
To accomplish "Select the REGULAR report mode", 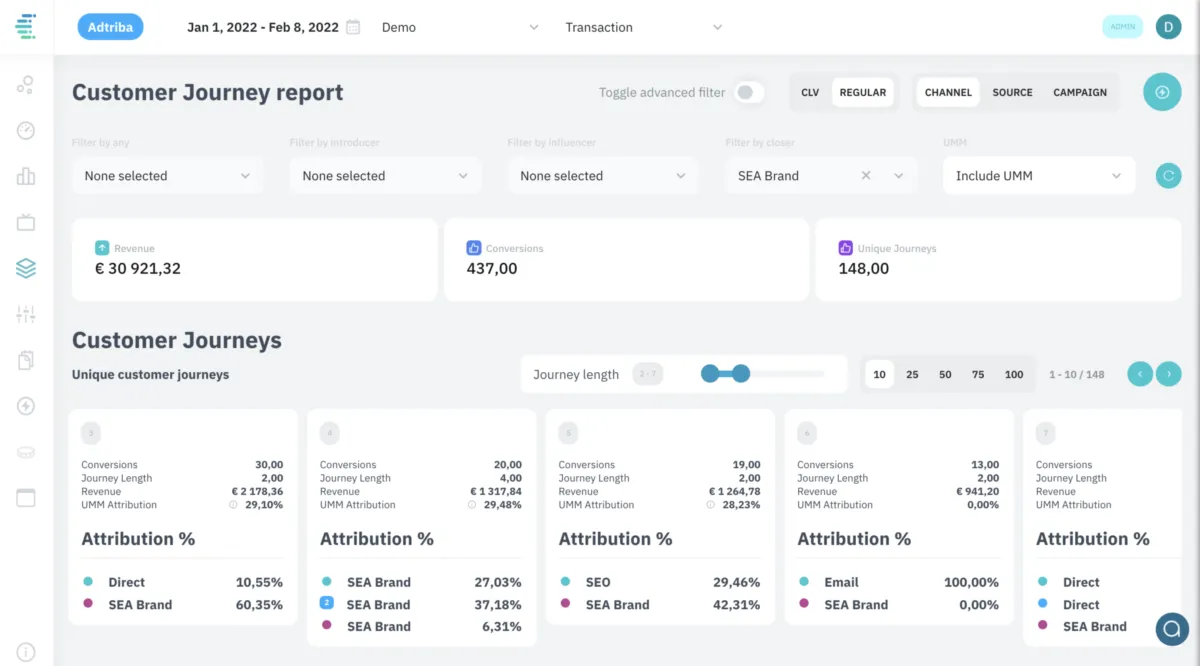I will click(x=862, y=92).
